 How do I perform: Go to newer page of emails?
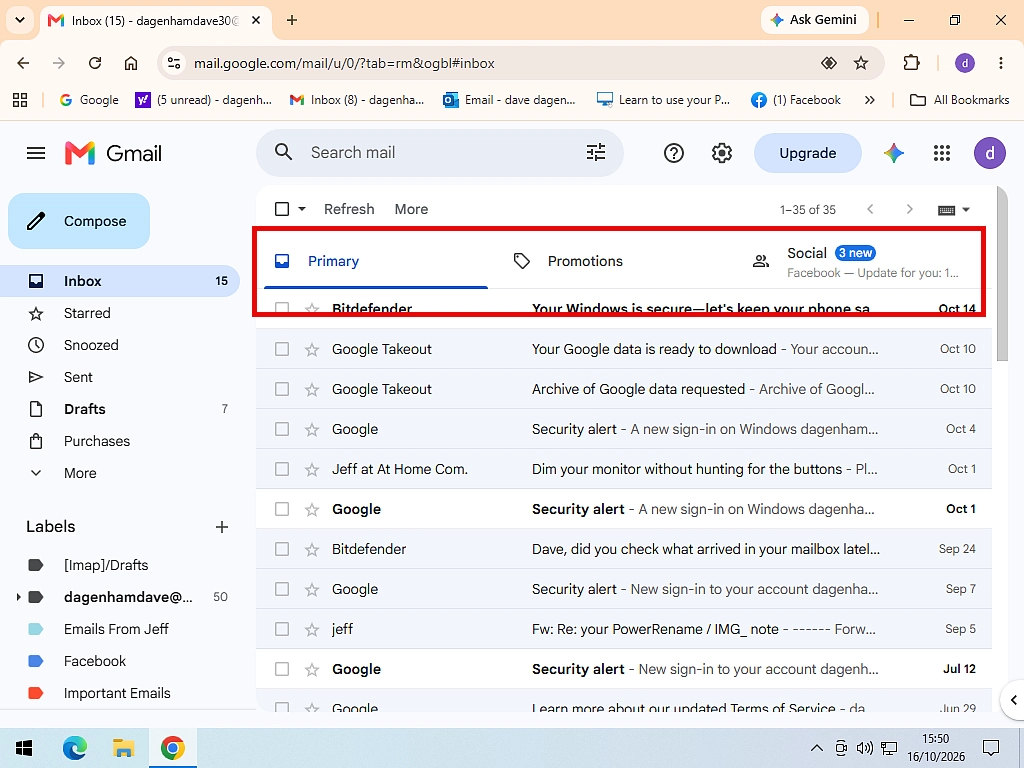[870, 209]
